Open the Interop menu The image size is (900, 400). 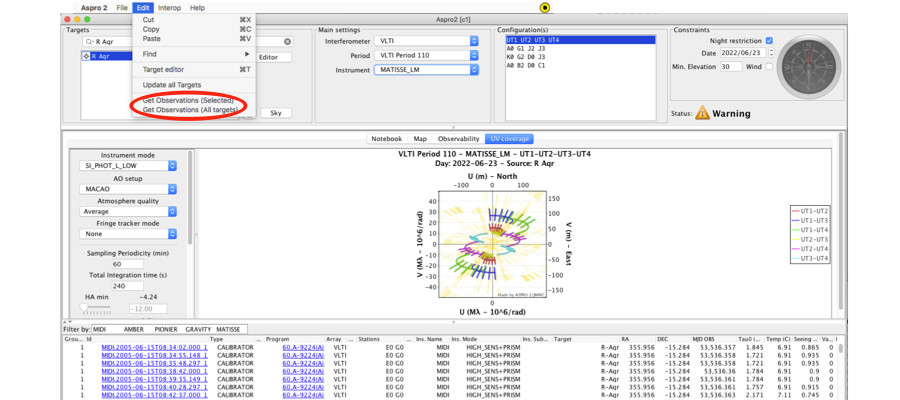point(169,8)
